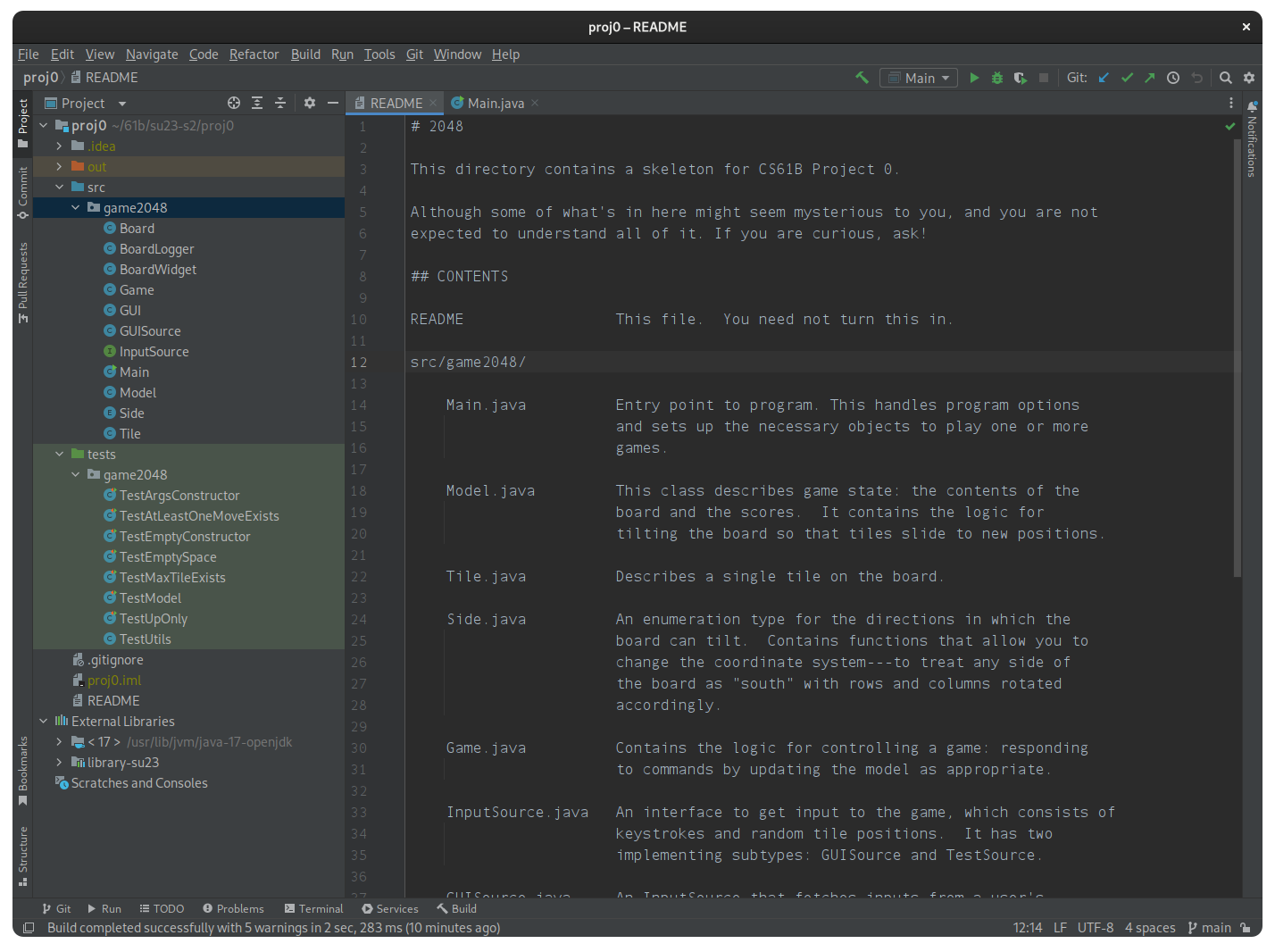Screen dimensions: 1275x952
Task: Open IDE settings gear in top toolbar
Action: point(1249,78)
